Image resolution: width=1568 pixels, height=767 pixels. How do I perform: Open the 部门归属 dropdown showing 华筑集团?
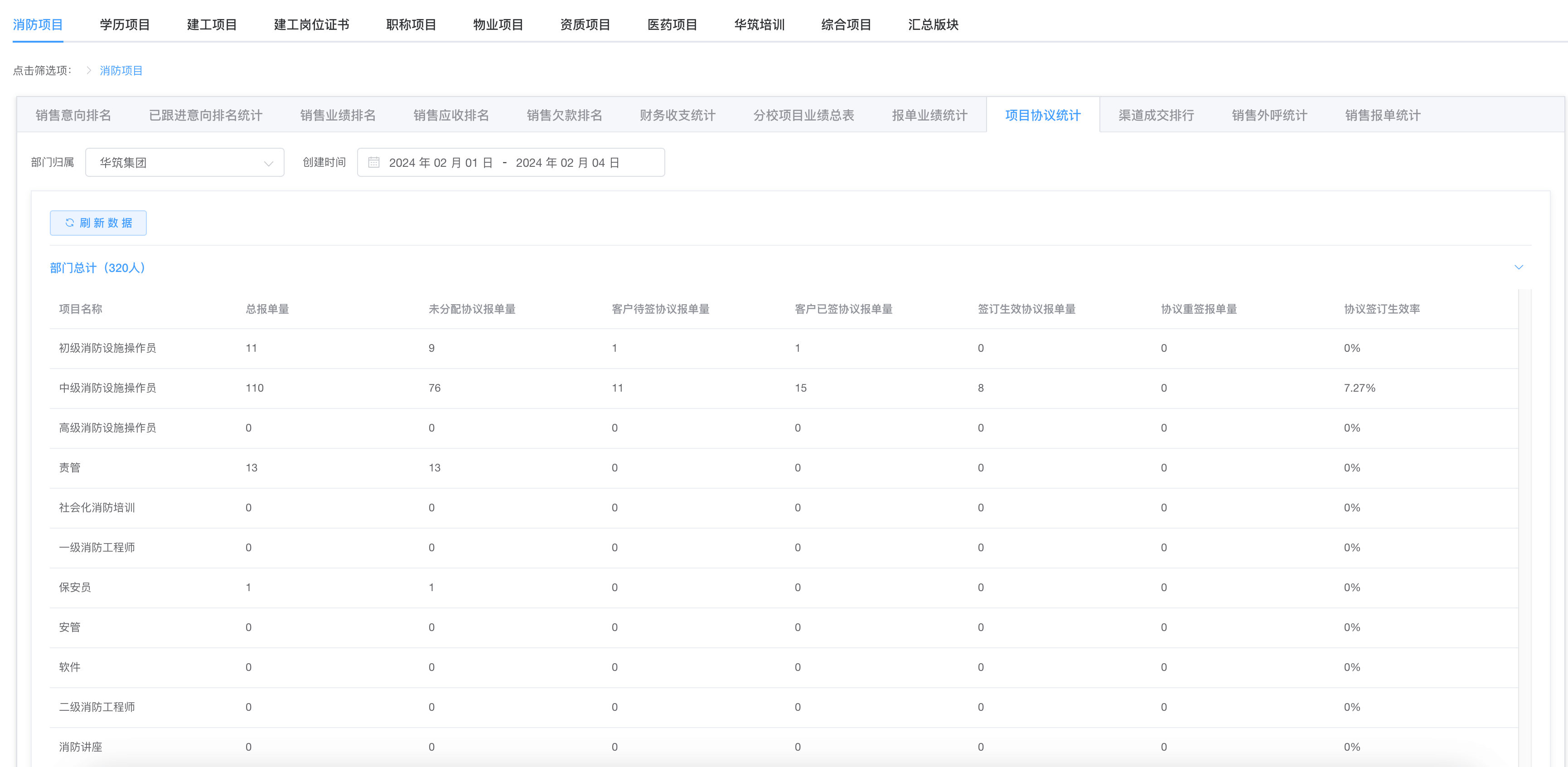(184, 163)
